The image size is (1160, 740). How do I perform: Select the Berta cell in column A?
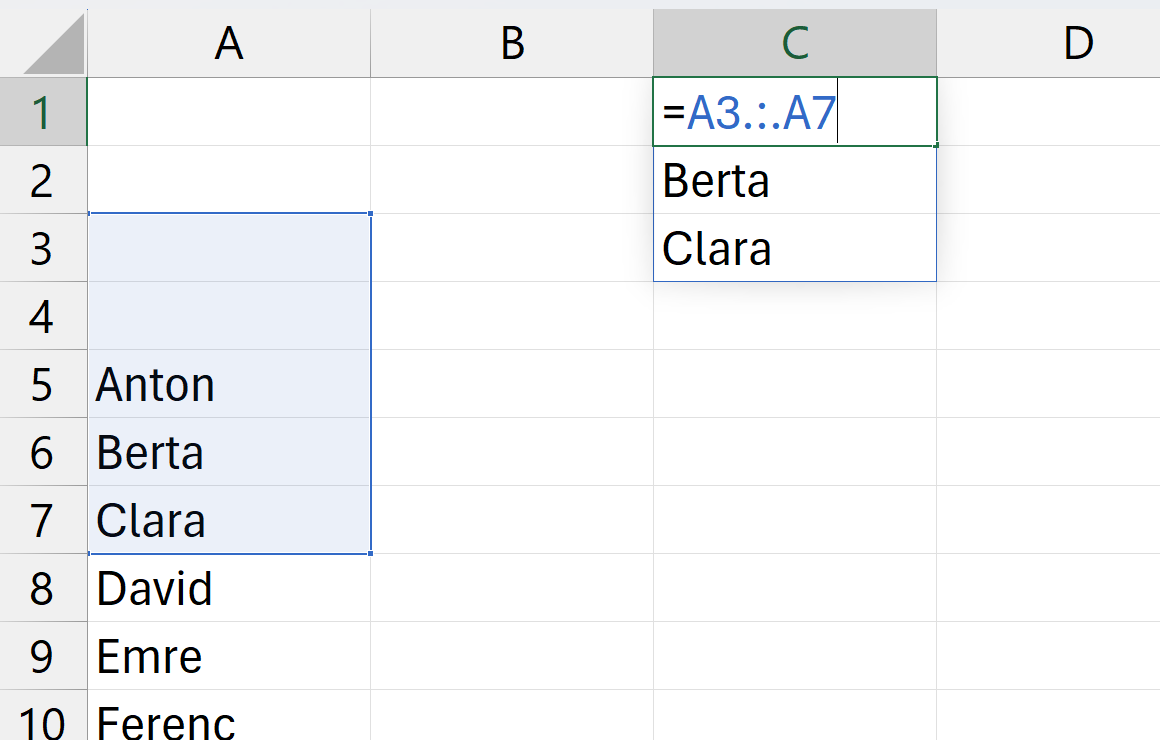tap(229, 452)
